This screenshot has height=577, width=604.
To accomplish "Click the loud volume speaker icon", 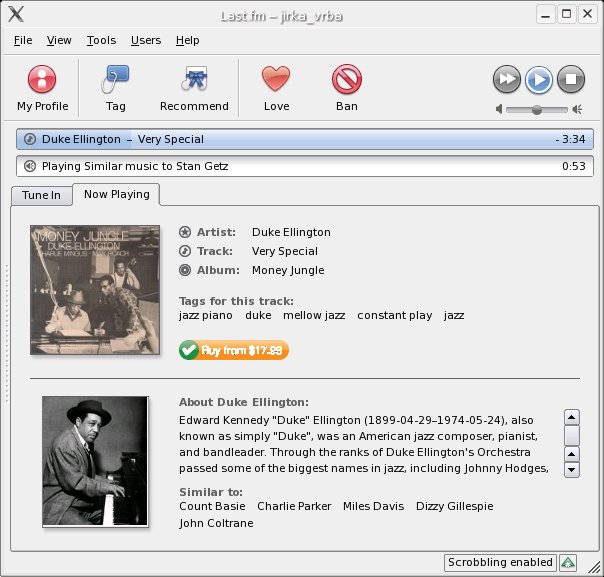I will (x=577, y=109).
